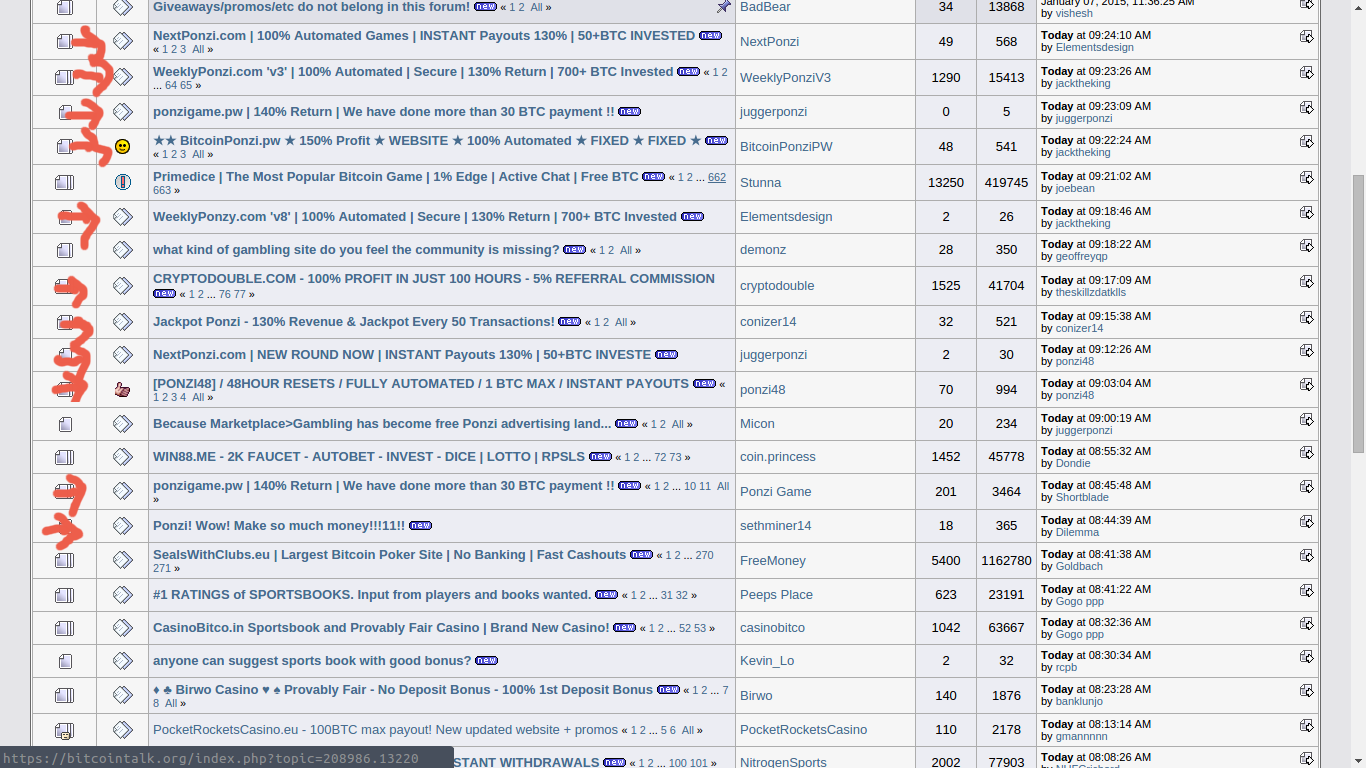Click last-post icon in Primedice row
This screenshot has height=768, width=1366.
1307,177
